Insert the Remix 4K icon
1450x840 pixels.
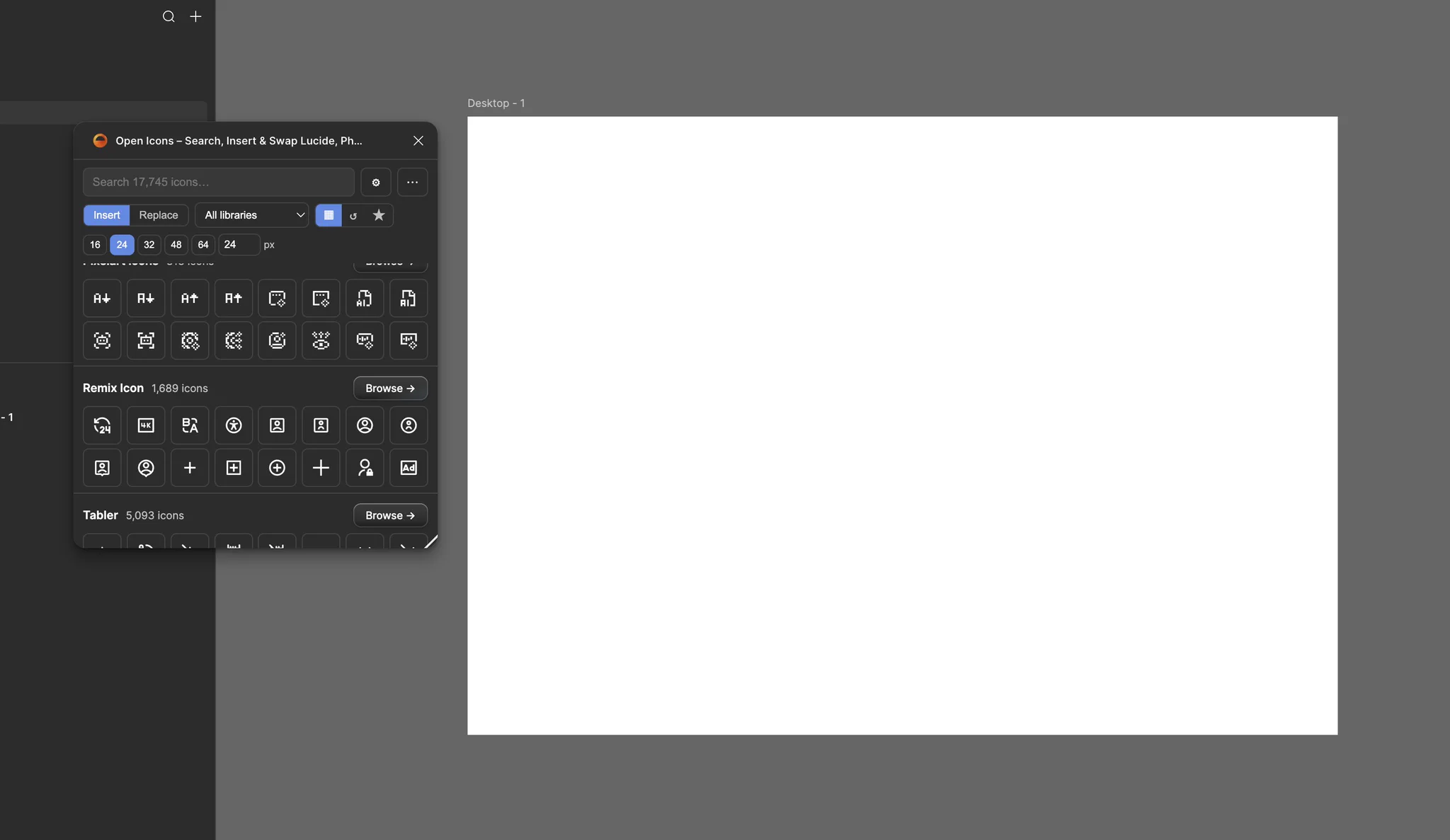[146, 425]
